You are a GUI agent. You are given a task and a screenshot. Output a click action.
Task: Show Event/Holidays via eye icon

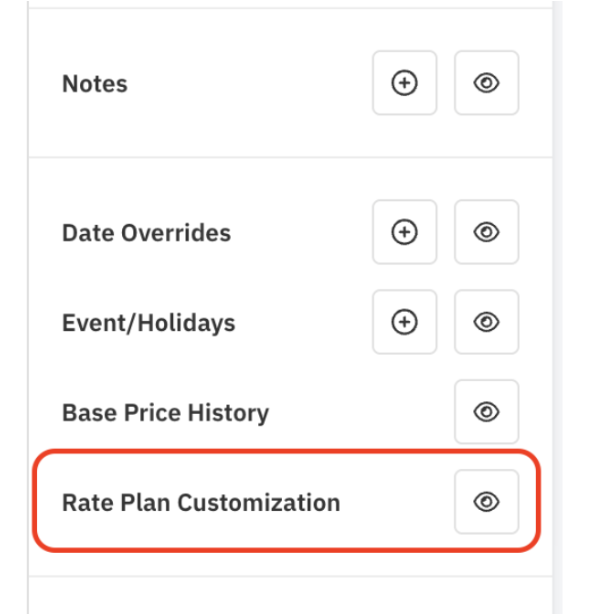486,322
